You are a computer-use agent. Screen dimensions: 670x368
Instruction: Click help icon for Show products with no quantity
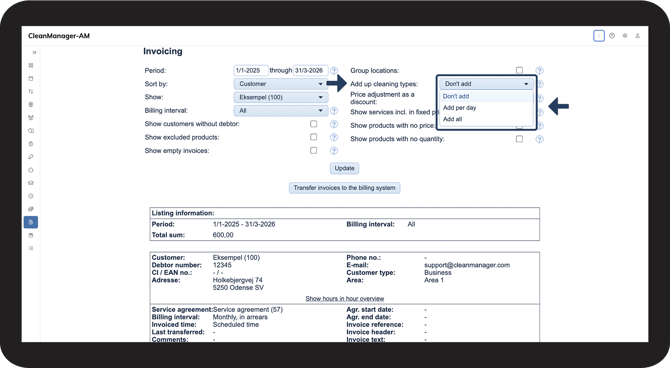click(540, 139)
